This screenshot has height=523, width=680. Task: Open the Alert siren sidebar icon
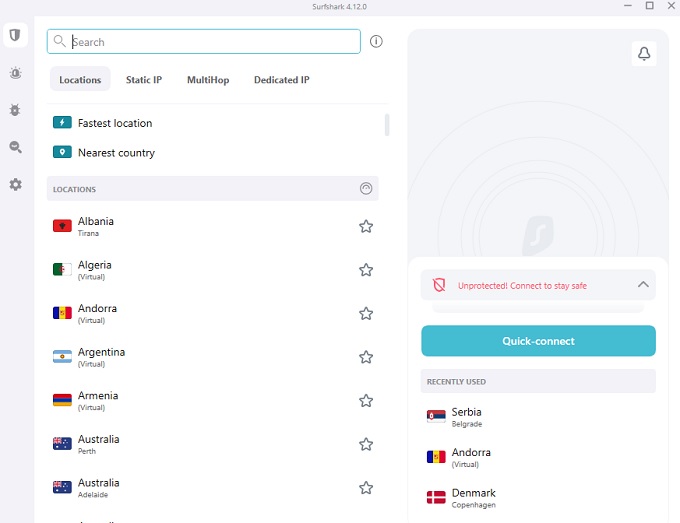[15, 73]
